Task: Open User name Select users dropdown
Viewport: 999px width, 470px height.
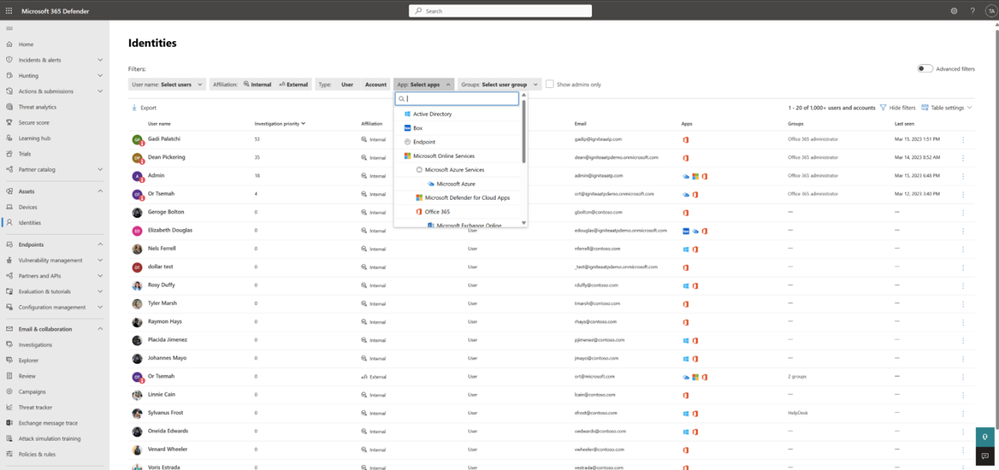Action: tap(167, 84)
